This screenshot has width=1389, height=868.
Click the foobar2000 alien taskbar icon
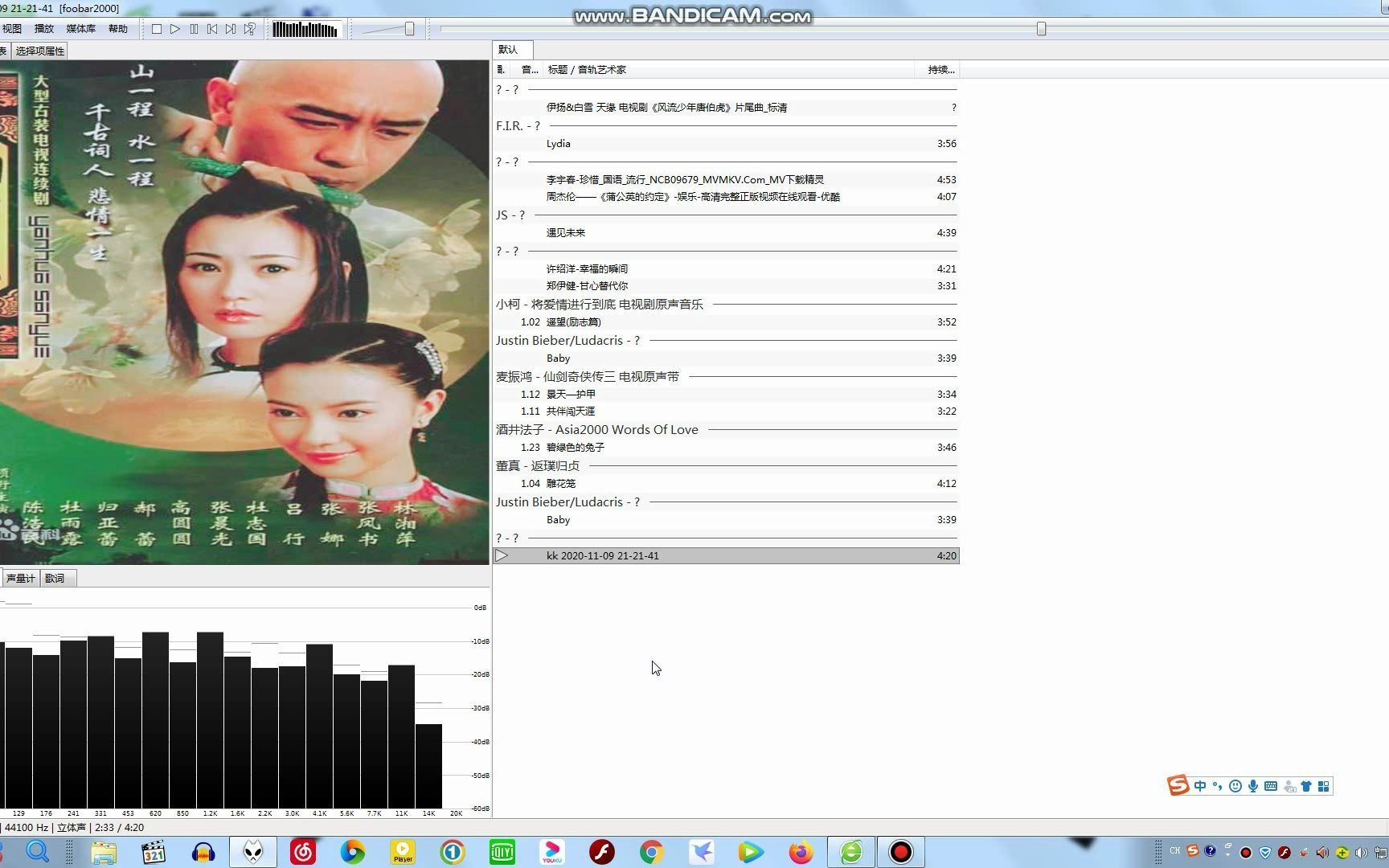pos(253,852)
